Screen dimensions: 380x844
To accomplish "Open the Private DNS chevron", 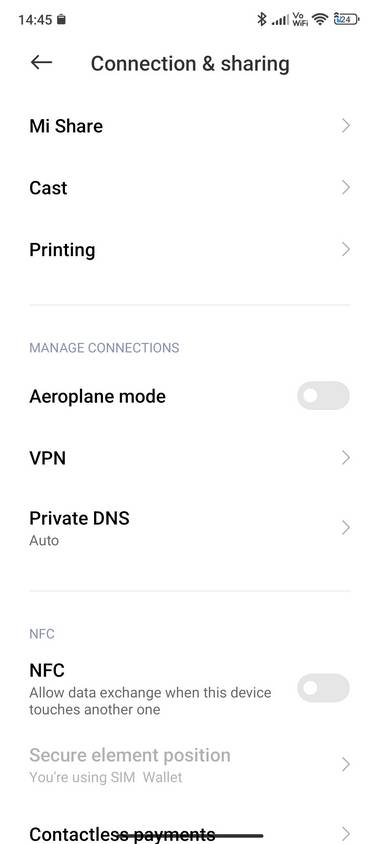I will pos(346,528).
